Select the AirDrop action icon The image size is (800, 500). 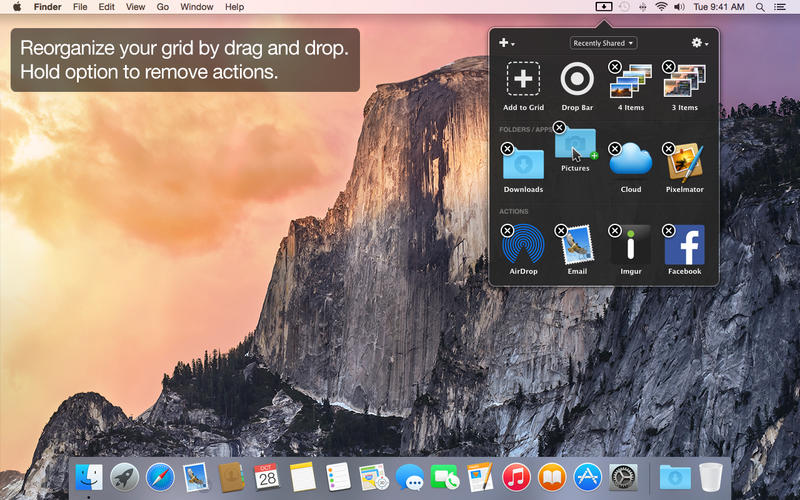[x=523, y=245]
